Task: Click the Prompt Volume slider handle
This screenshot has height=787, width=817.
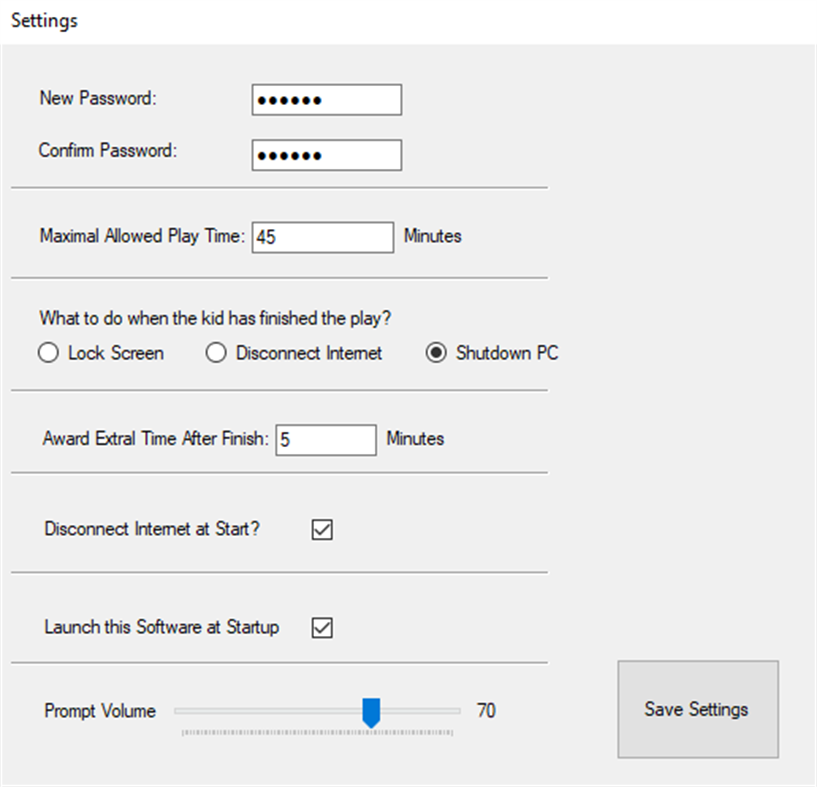Action: pyautogui.click(x=372, y=711)
